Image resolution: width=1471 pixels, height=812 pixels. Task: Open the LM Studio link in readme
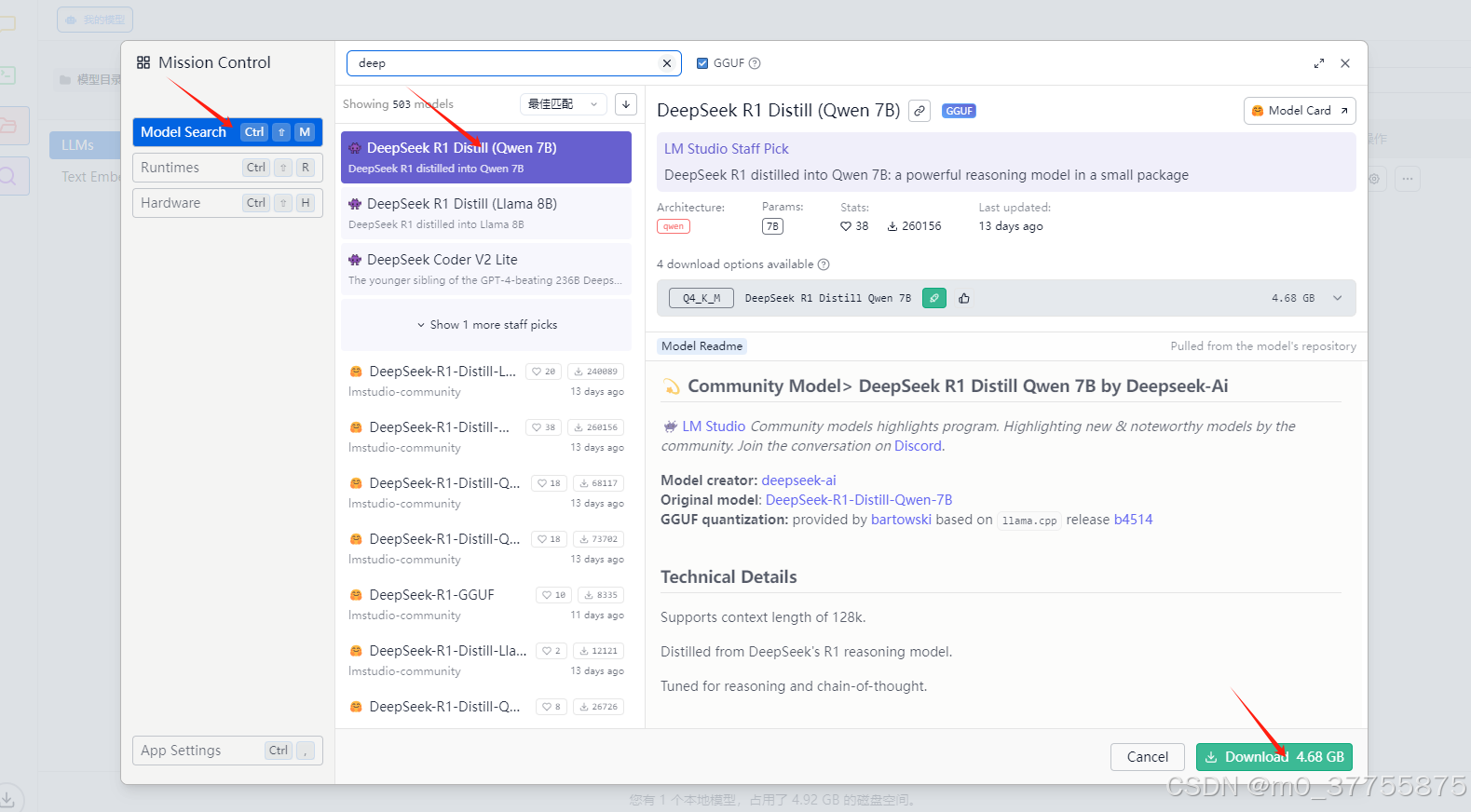[x=714, y=426]
